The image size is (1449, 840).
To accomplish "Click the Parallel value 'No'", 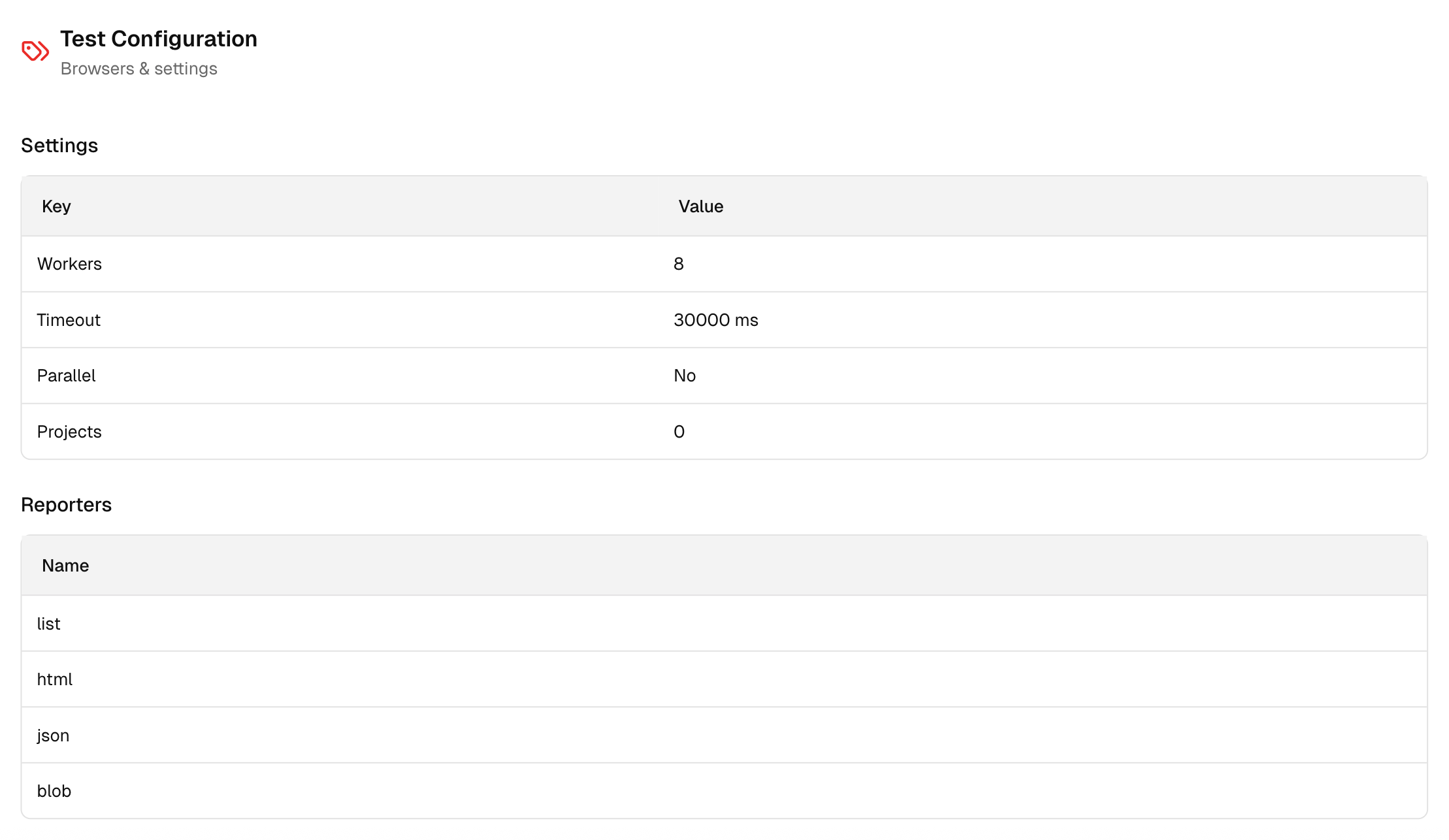I will (685, 376).
